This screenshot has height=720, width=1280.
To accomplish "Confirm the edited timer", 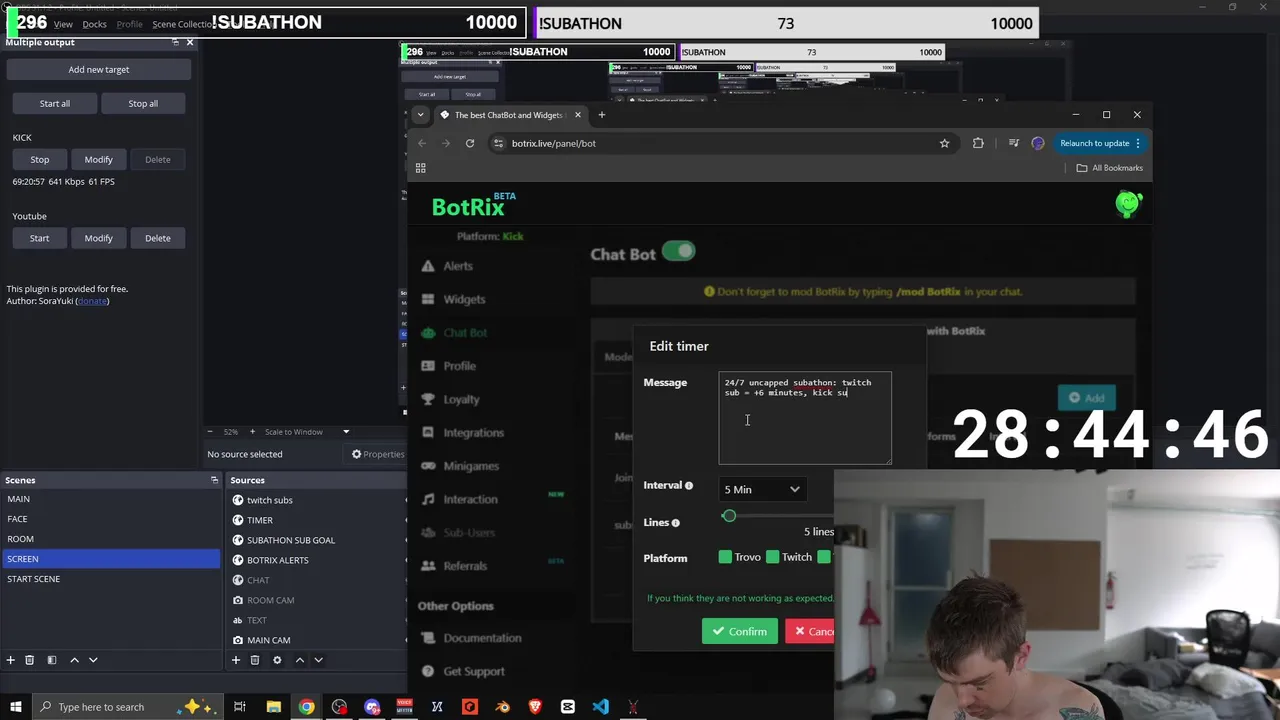I will pos(740,631).
